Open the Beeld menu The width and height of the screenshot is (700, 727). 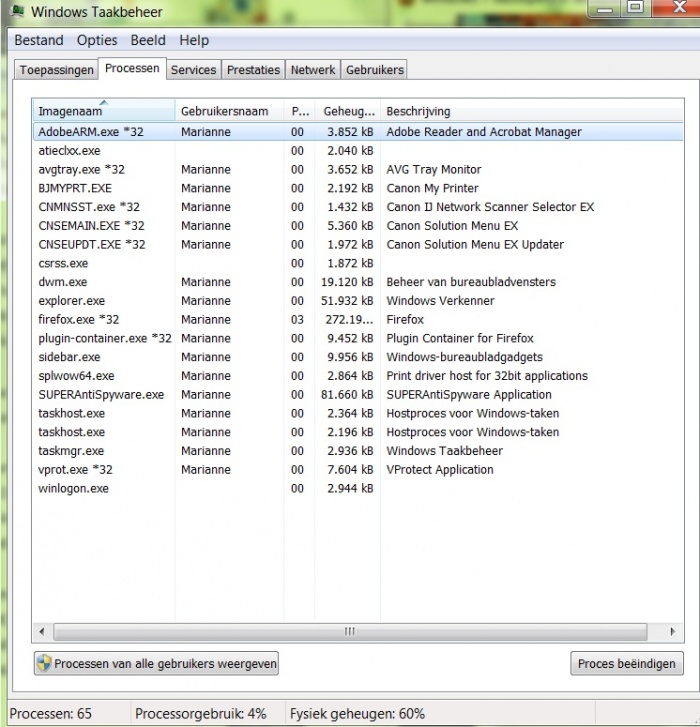point(148,40)
